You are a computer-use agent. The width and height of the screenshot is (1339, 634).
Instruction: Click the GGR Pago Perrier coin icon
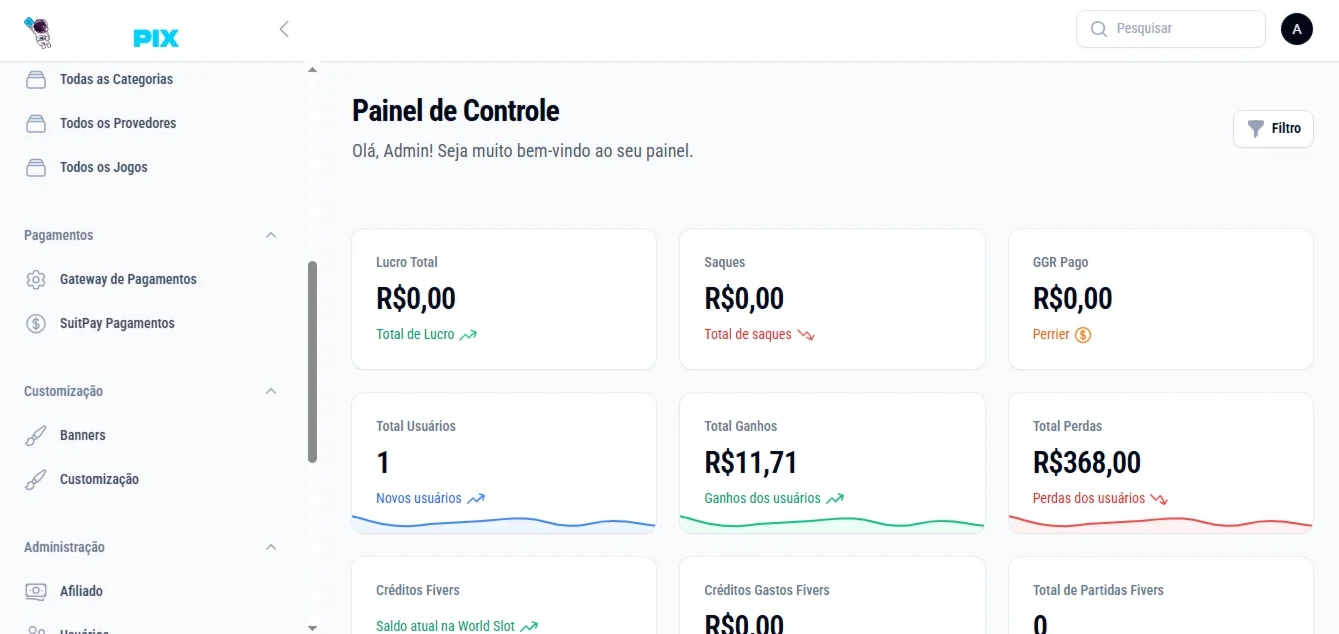[1083, 335]
